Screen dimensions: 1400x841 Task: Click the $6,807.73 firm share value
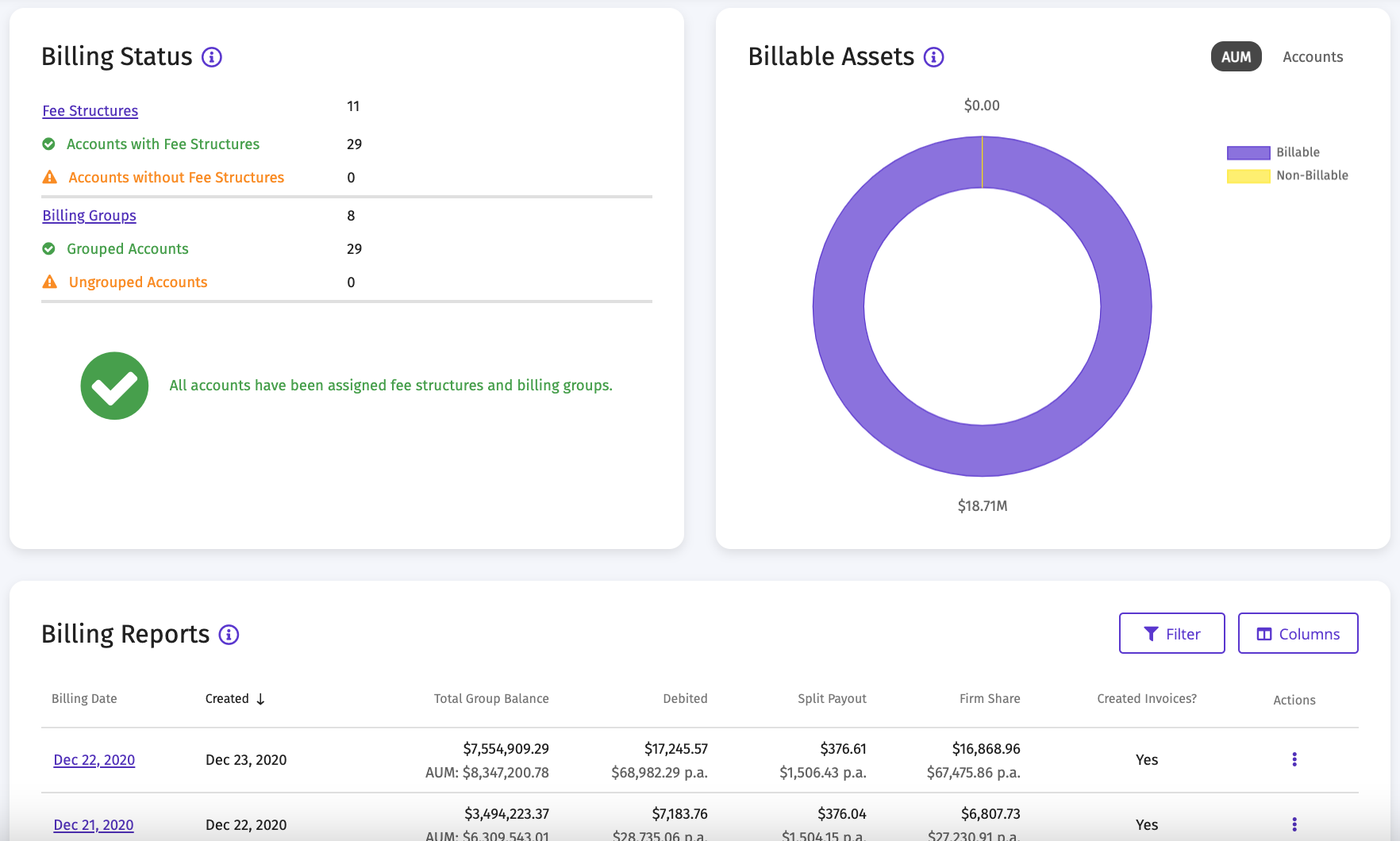pyautogui.click(x=990, y=814)
